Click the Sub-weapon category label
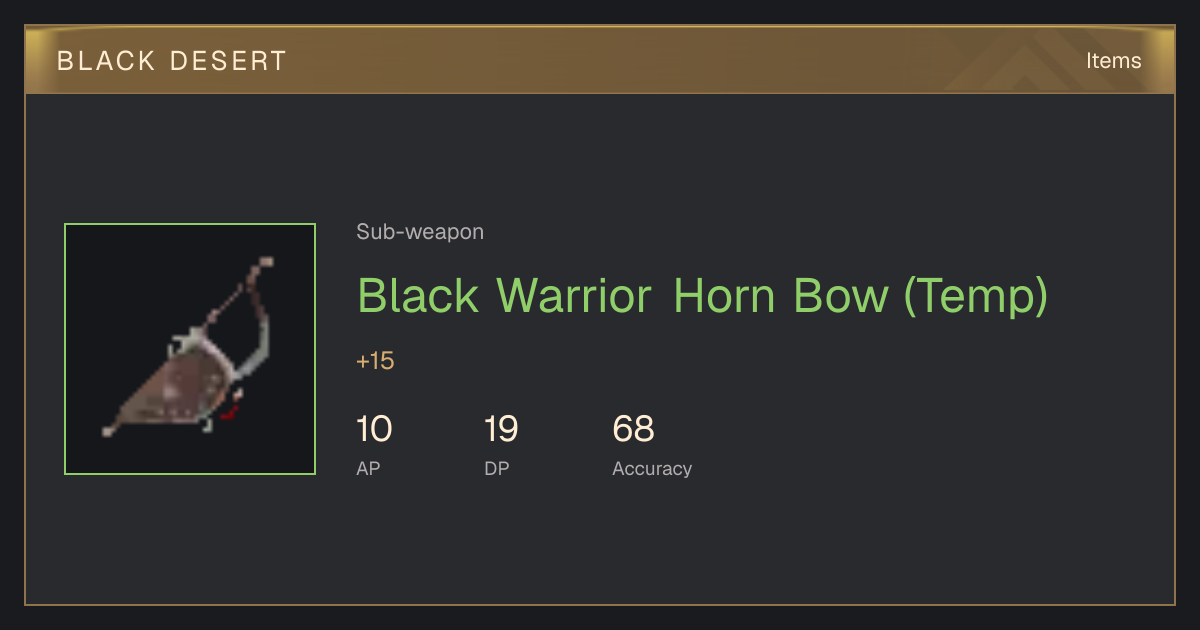The image size is (1200, 630). (420, 232)
